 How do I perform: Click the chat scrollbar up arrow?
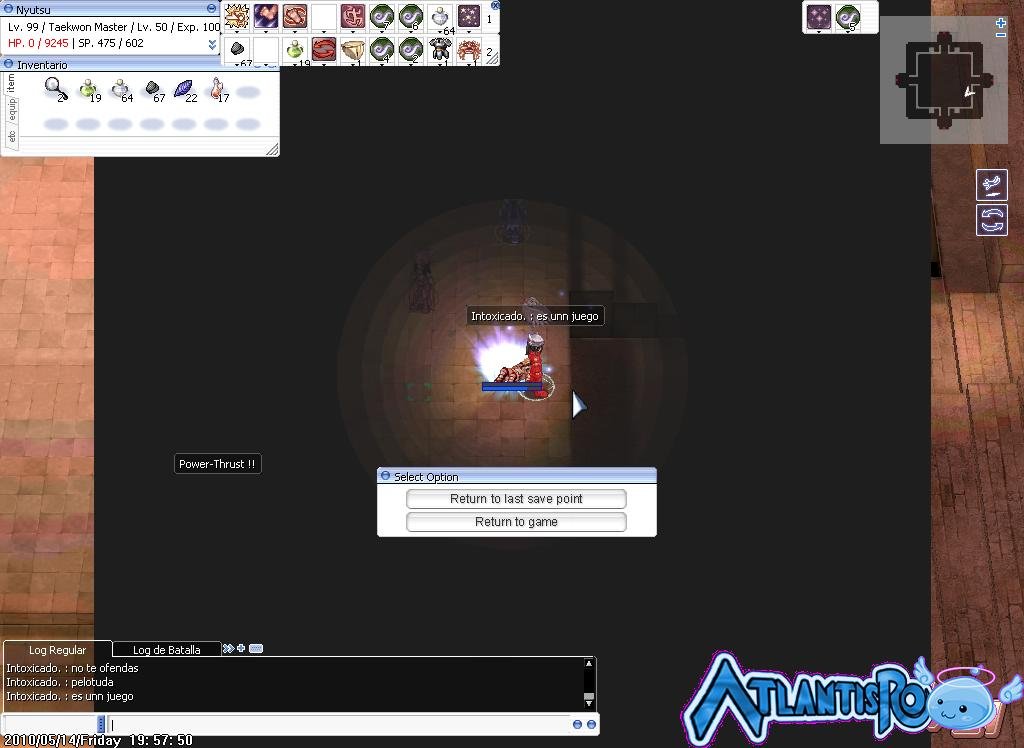(x=588, y=664)
